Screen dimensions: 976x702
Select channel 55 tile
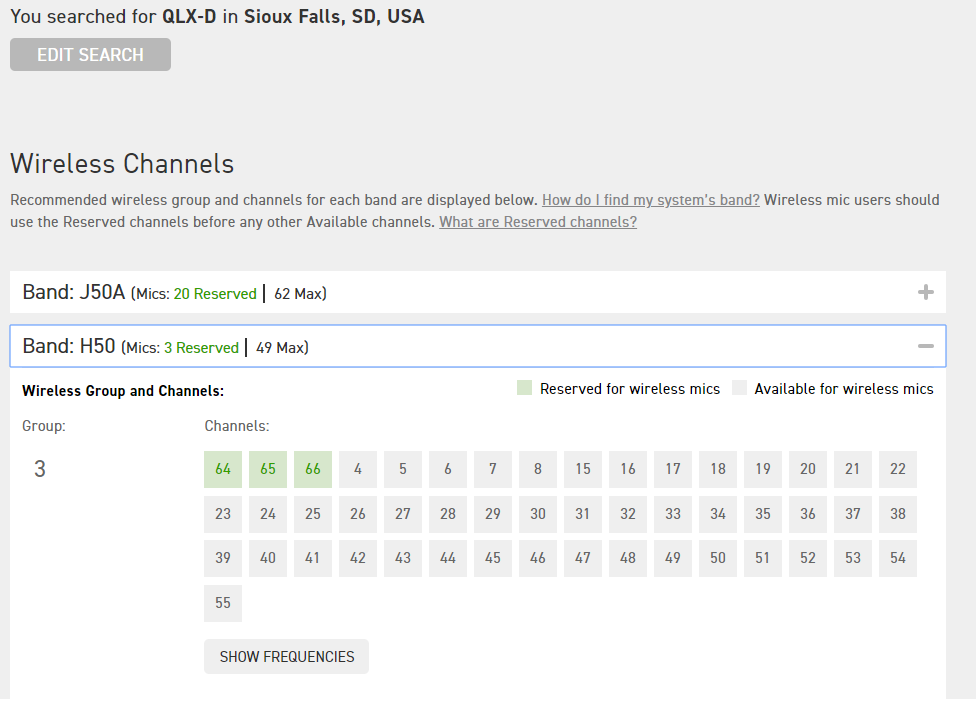223,603
